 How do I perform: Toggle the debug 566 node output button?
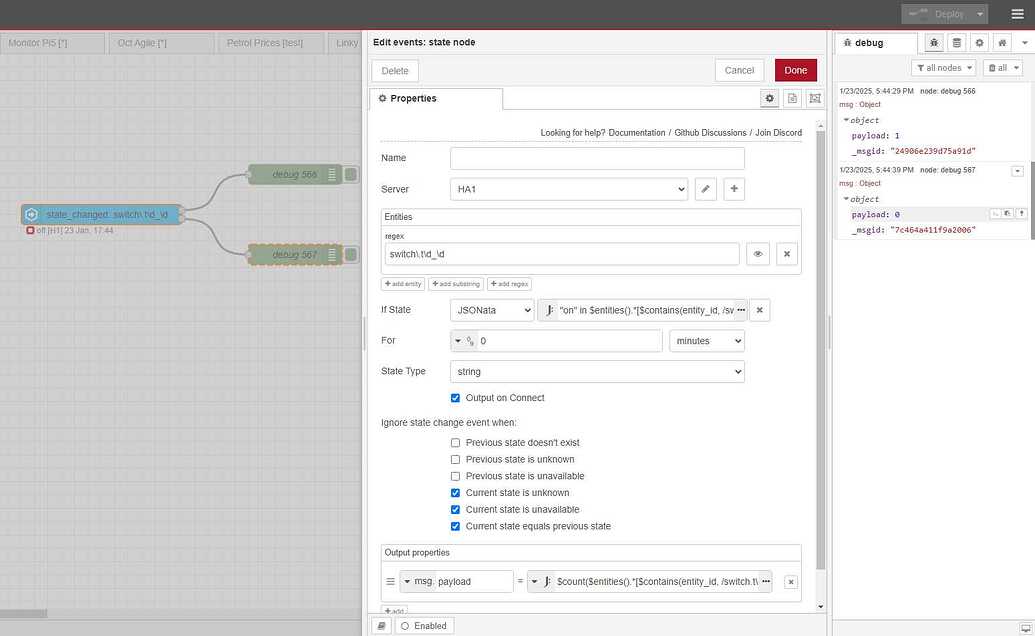(x=351, y=174)
